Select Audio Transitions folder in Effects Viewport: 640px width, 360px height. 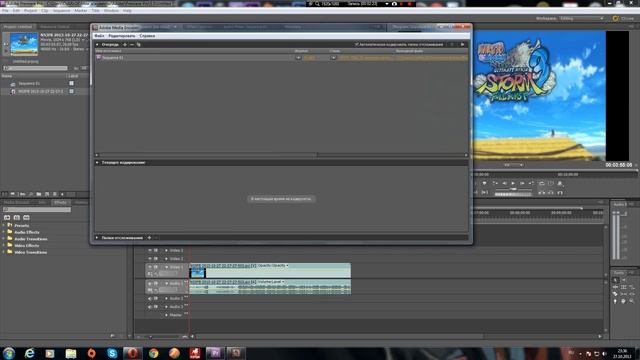click(31, 239)
